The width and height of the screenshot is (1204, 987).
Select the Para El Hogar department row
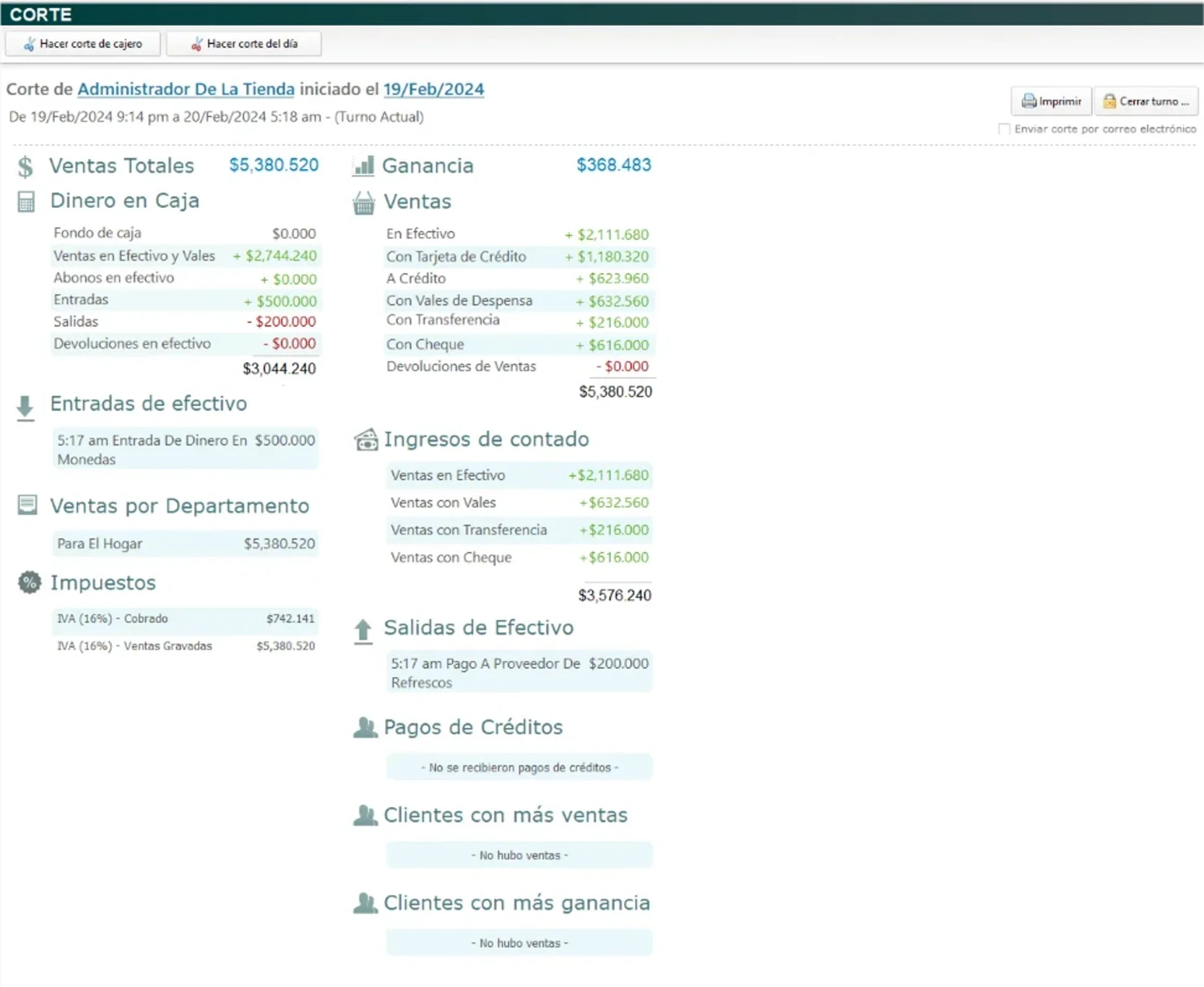(x=186, y=543)
